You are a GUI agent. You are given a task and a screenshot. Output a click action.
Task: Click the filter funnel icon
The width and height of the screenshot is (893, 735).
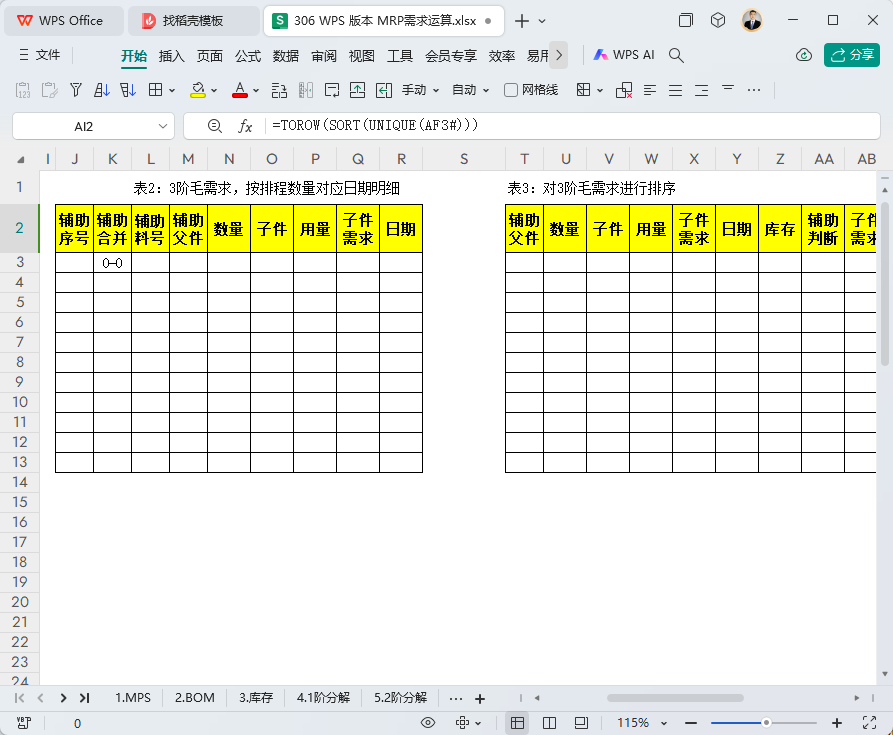[x=76, y=90]
